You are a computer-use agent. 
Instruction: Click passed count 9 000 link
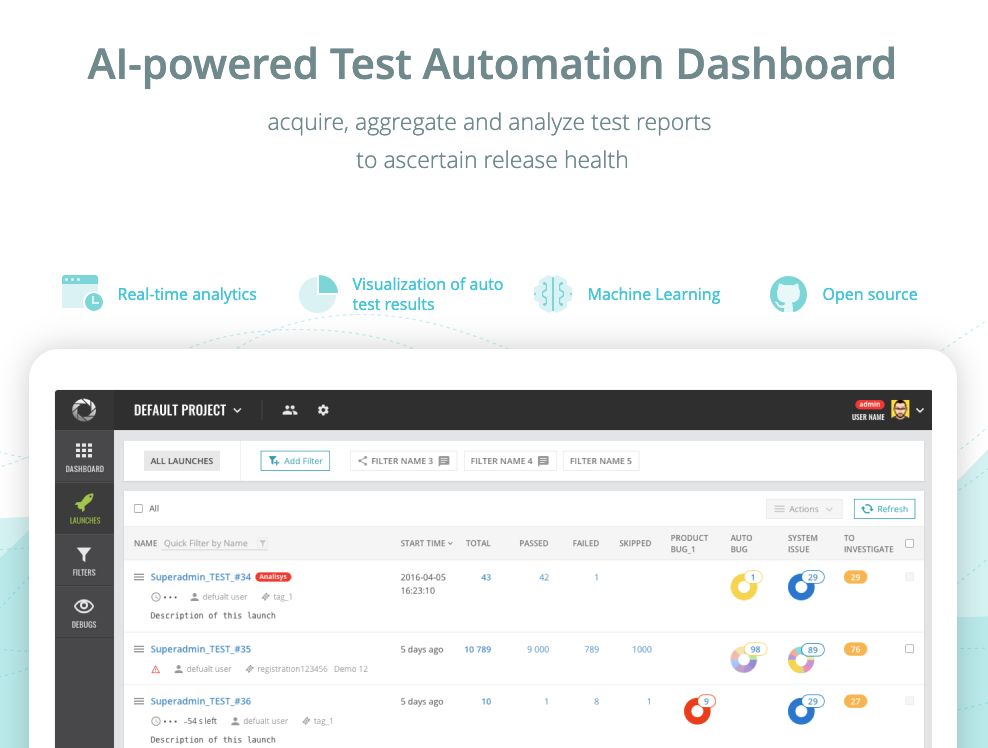538,649
